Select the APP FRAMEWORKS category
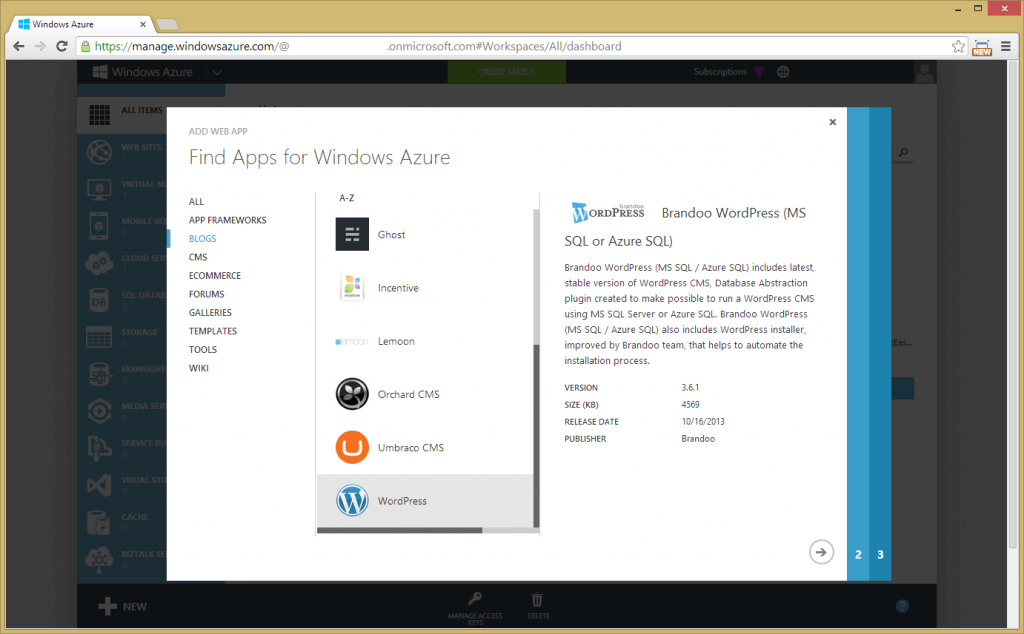Image resolution: width=1024 pixels, height=634 pixels. pyautogui.click(x=227, y=220)
